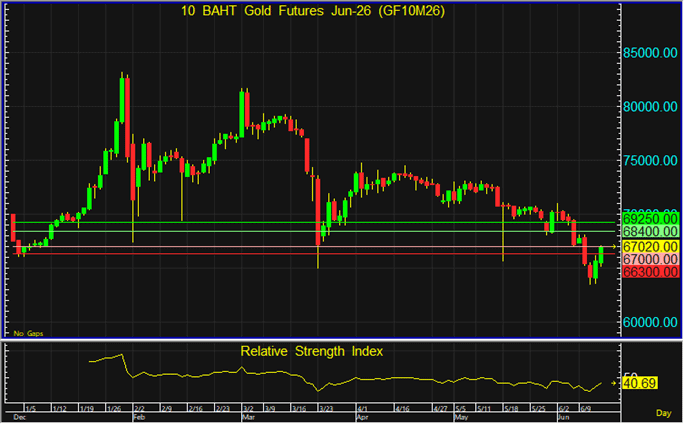
Task: Click the yellow 67020.00 last price label
Action: click(x=650, y=246)
